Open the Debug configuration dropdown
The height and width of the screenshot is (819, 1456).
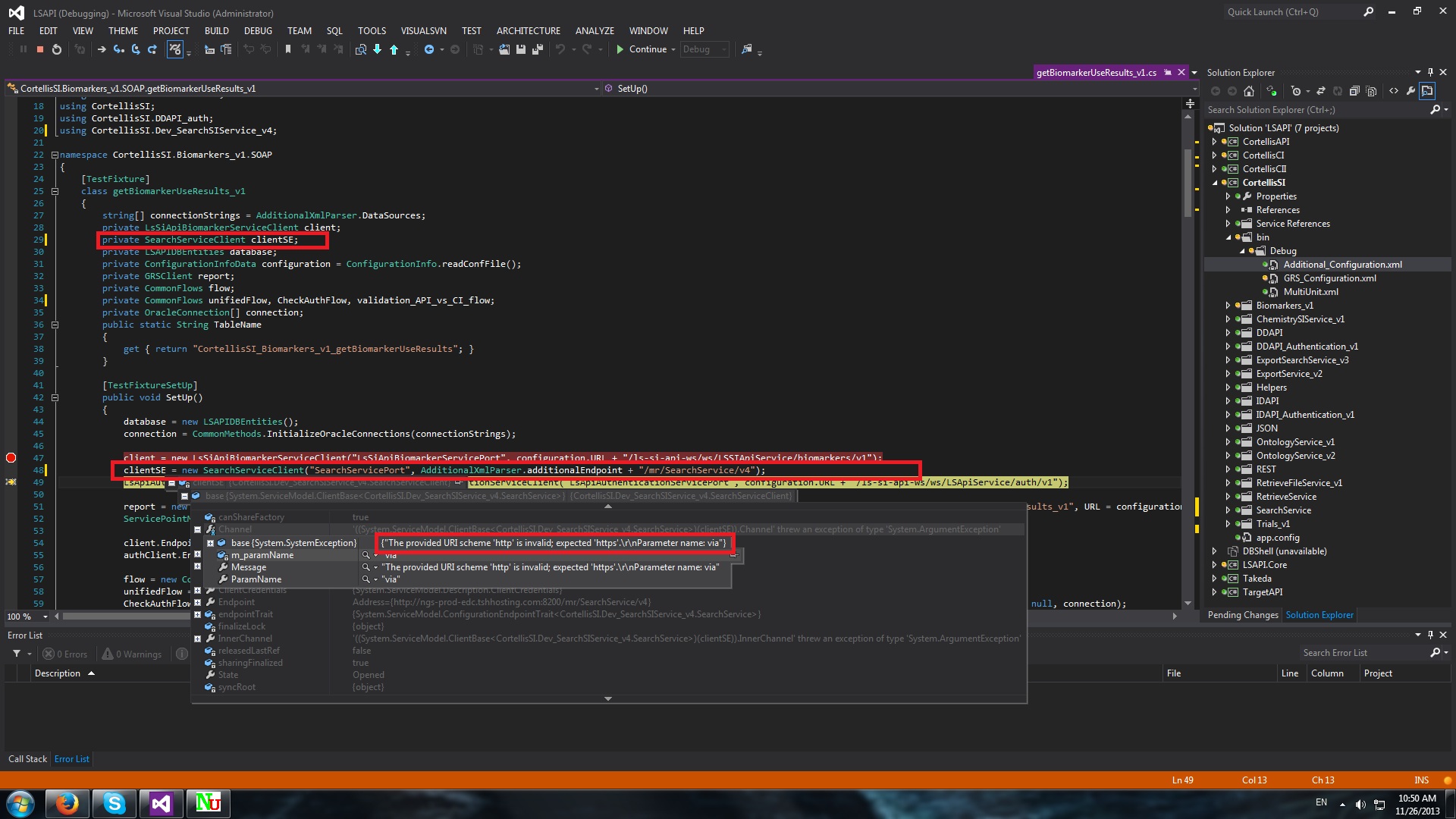tap(704, 49)
